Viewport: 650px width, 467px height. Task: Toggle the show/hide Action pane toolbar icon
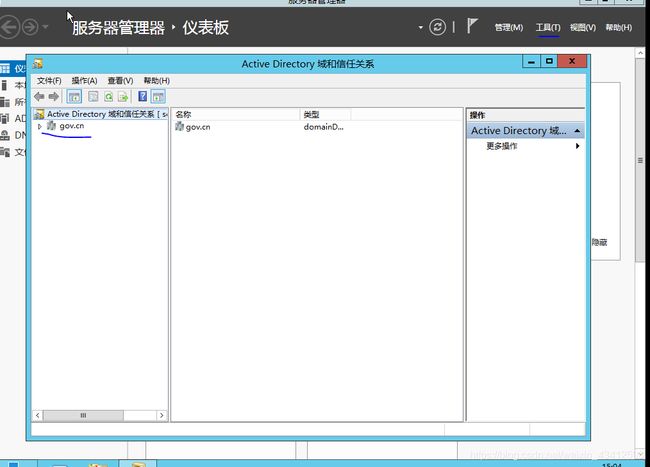point(158,97)
